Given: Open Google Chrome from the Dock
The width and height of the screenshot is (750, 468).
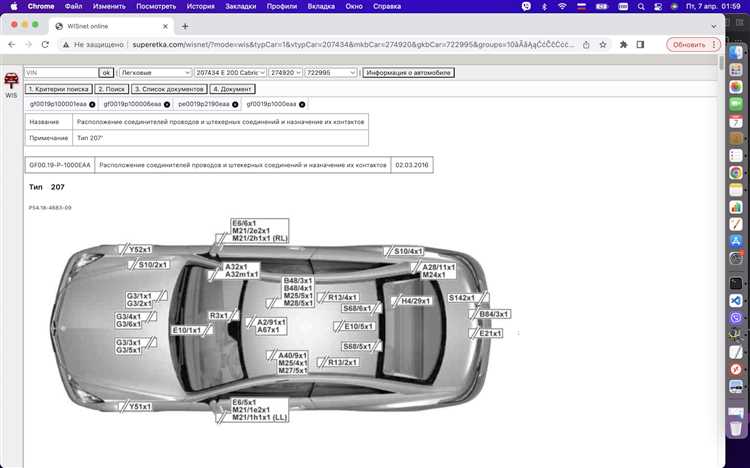Looking at the screenshot, I should (736, 172).
